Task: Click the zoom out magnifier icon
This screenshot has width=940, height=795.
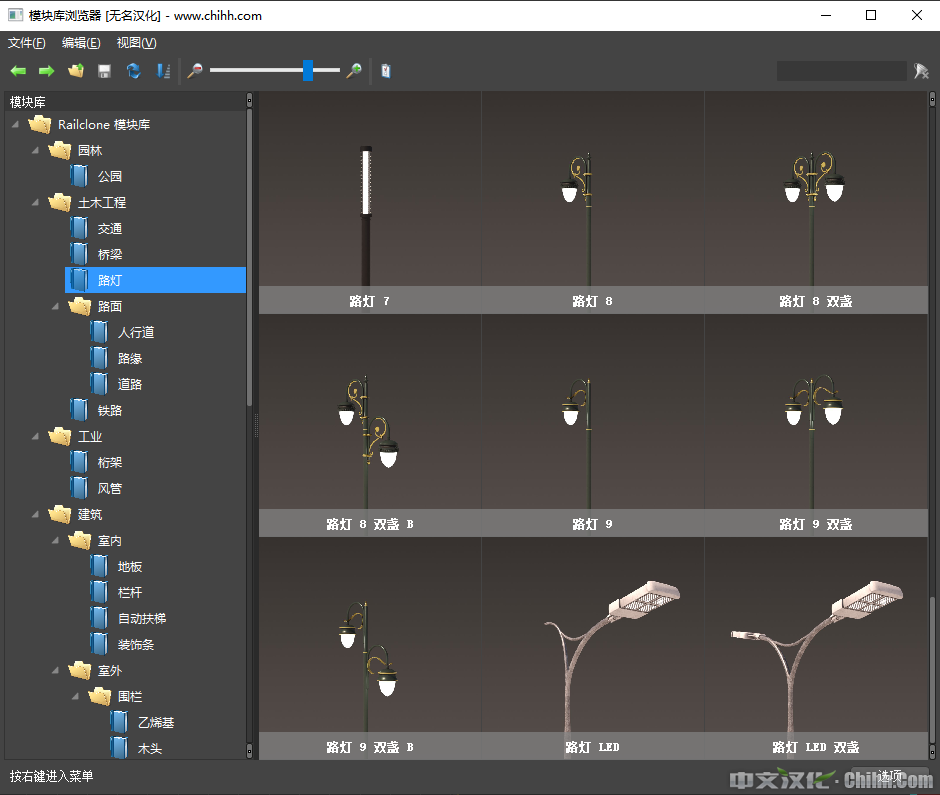Action: point(195,71)
